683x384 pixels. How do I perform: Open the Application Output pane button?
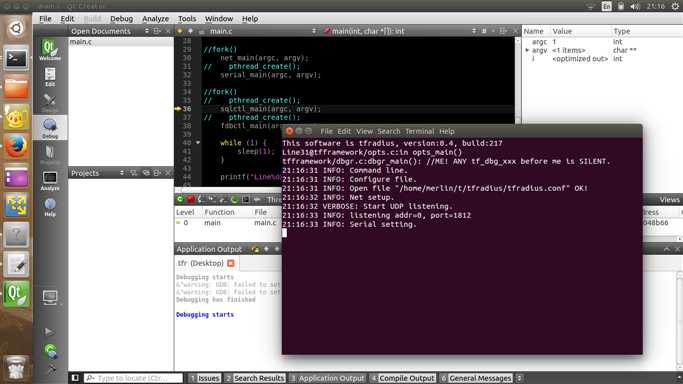coord(327,378)
